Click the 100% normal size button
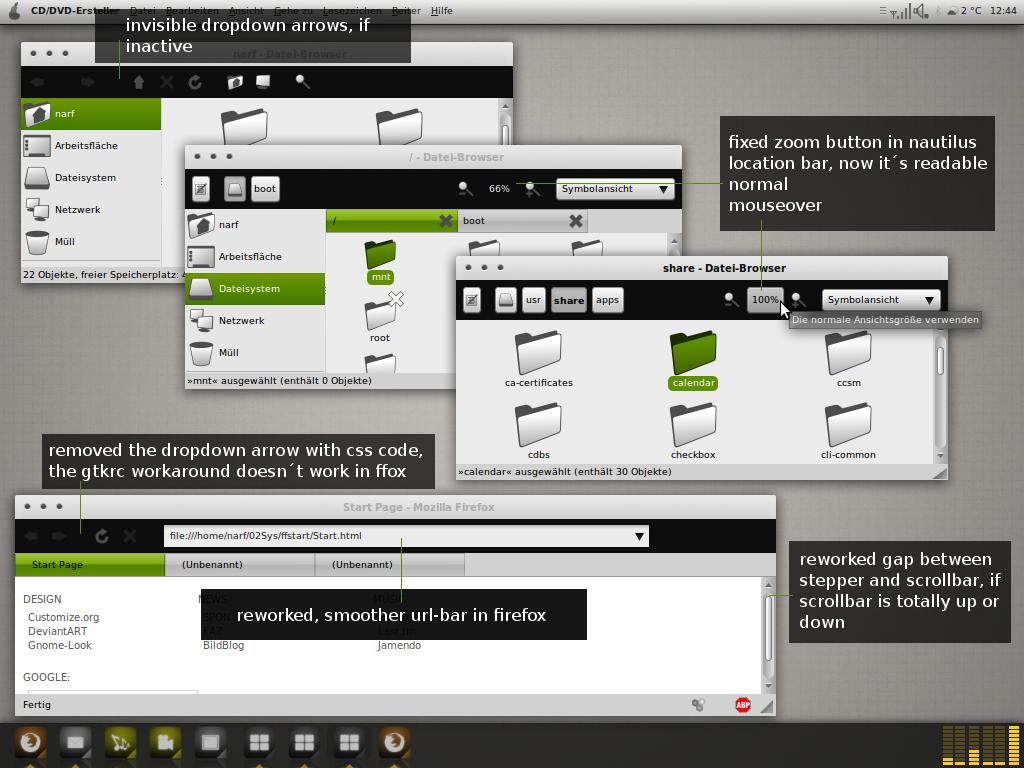Viewport: 1024px width, 768px height. pos(765,300)
